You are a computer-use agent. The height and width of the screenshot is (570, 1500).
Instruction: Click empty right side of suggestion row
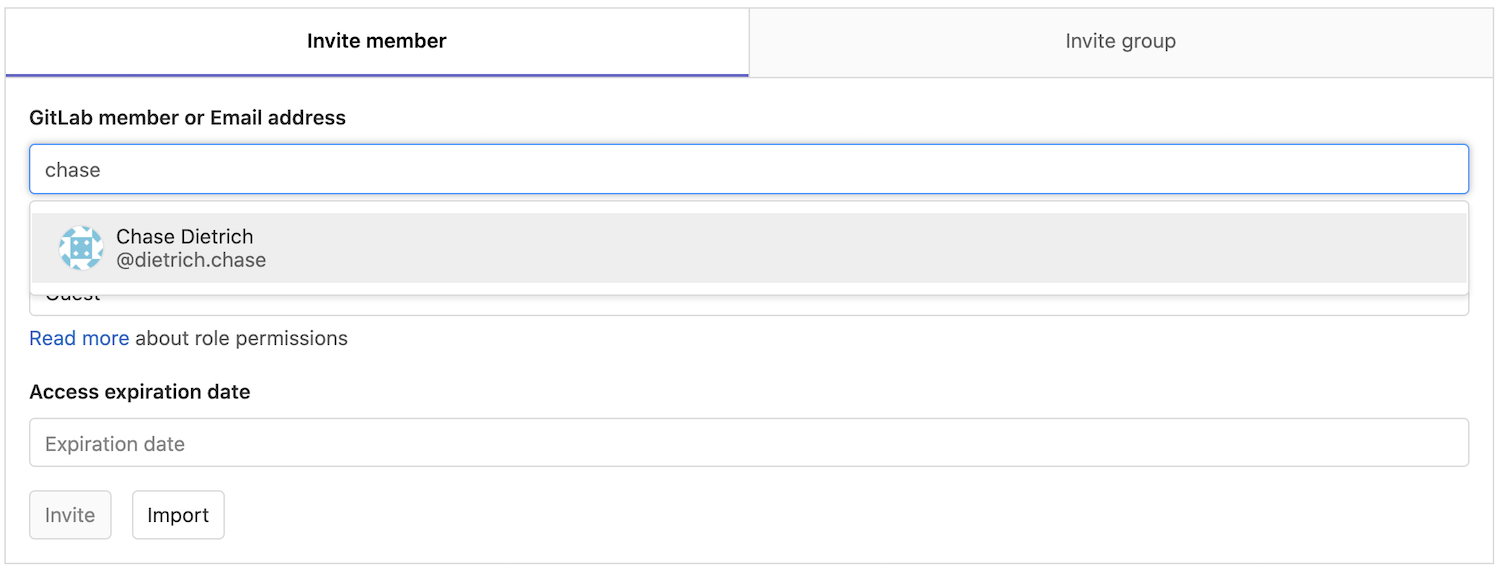[1000, 248]
